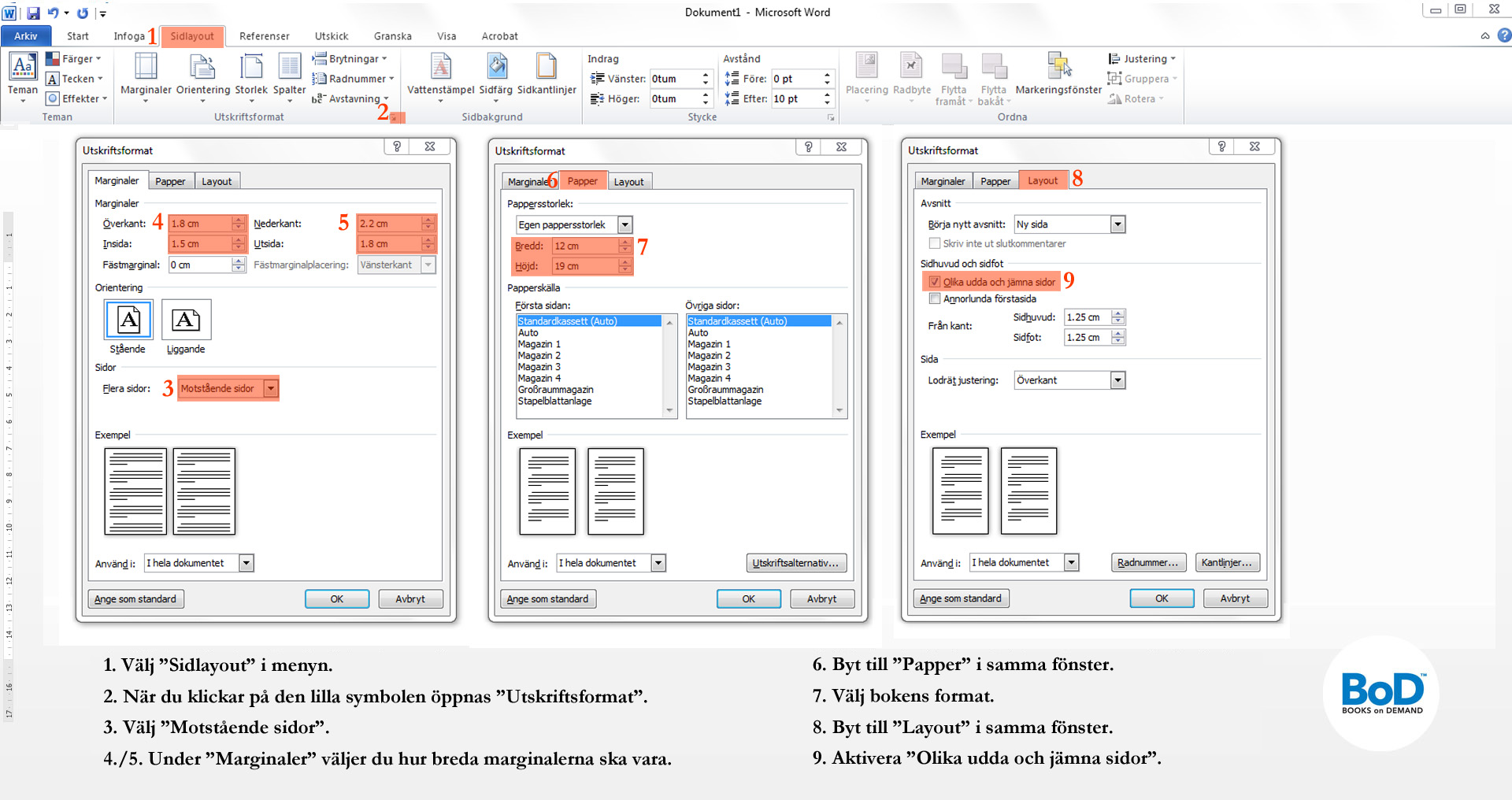Open the Storlek page size button
The height and width of the screenshot is (800, 1512).
click(251, 77)
